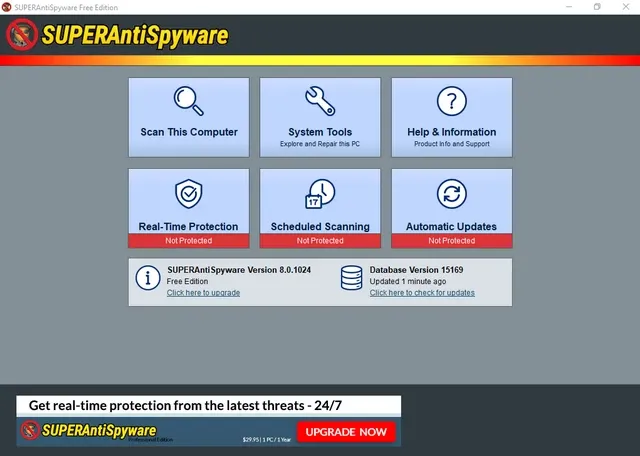Click the question mark Help icon
This screenshot has width=640, height=456.
click(x=451, y=101)
